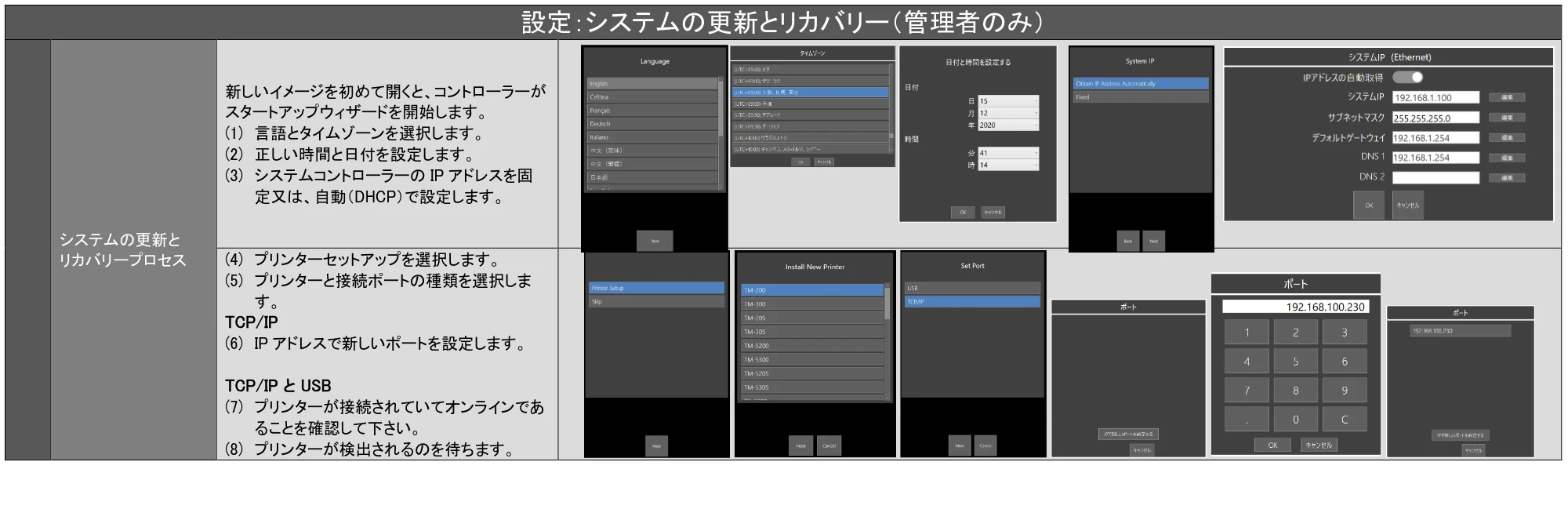Open the 年 (year) dropdown showing 2020
Viewport: 1568px width, 531px height.
[x=1008, y=125]
